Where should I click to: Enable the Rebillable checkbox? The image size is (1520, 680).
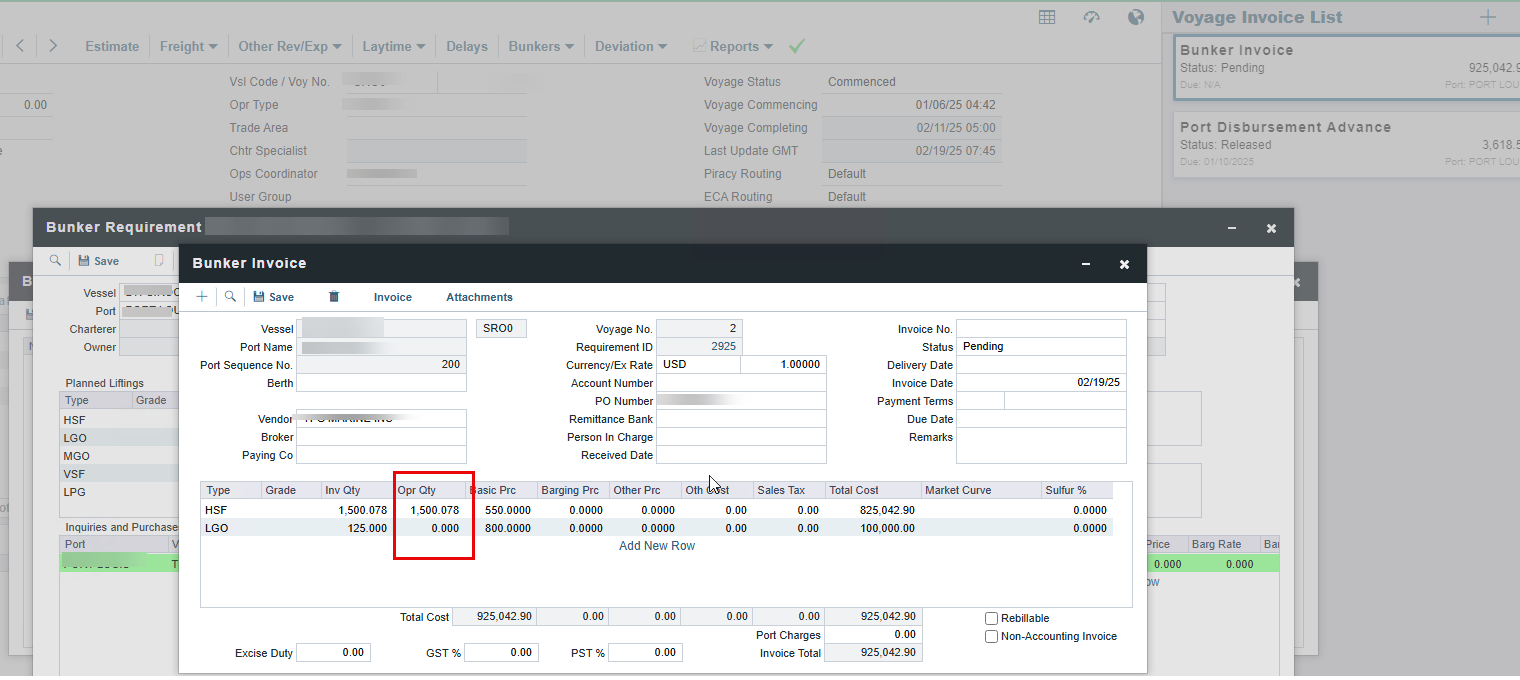coord(991,618)
